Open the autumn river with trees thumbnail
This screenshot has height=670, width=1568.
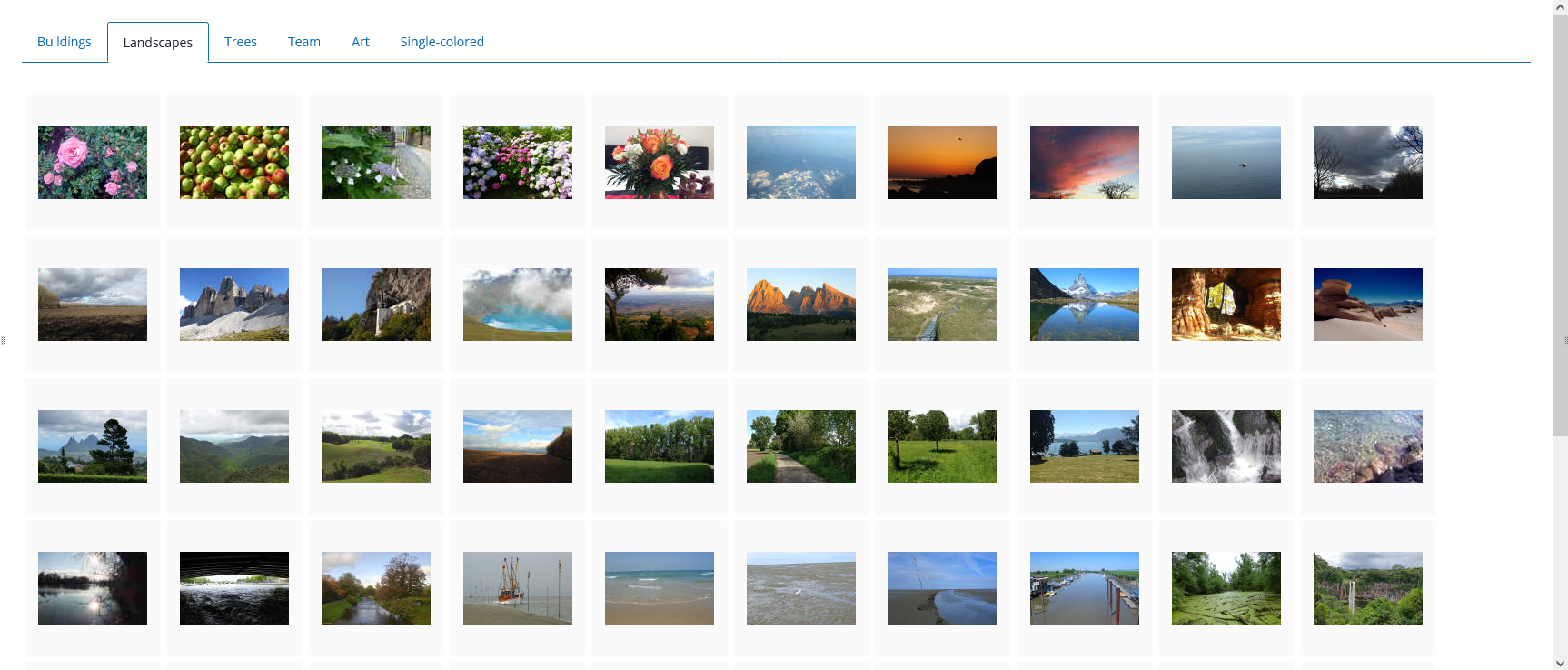[x=376, y=588]
